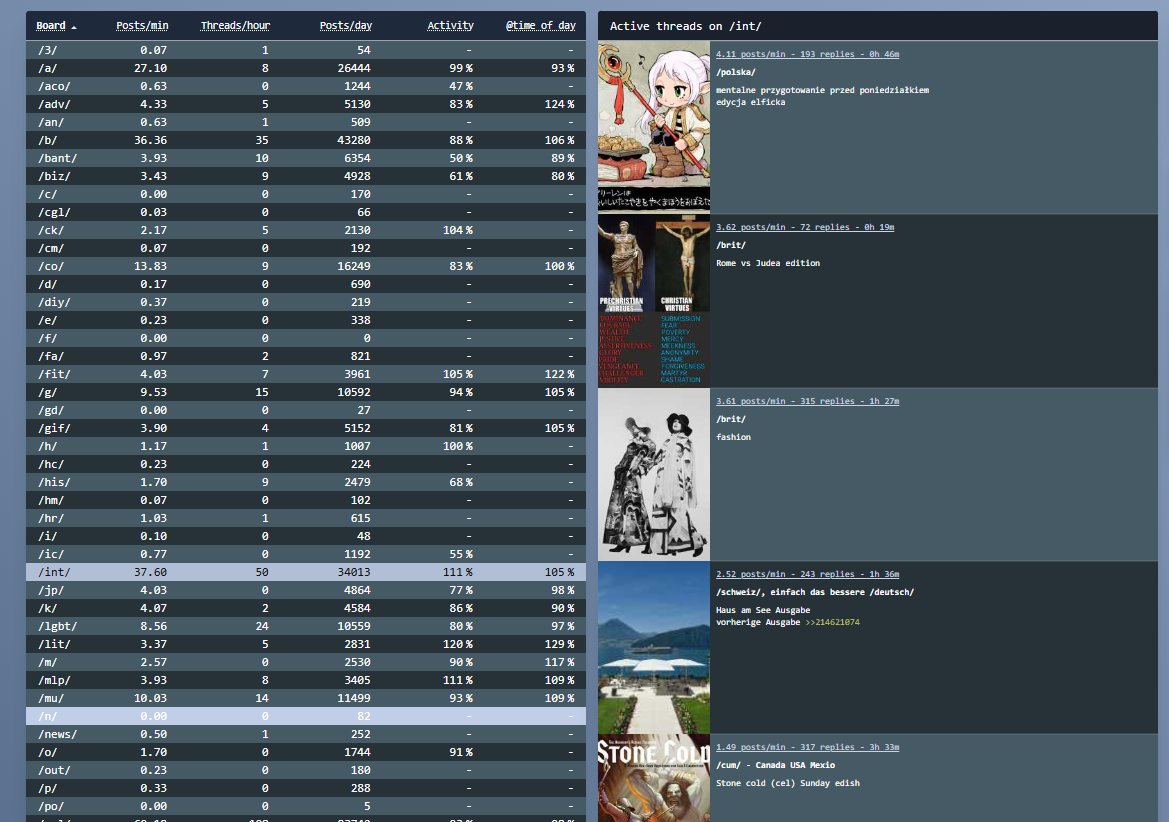Image resolution: width=1169 pixels, height=822 pixels.
Task: Select the /ck/ board row
Action: [x=306, y=230]
